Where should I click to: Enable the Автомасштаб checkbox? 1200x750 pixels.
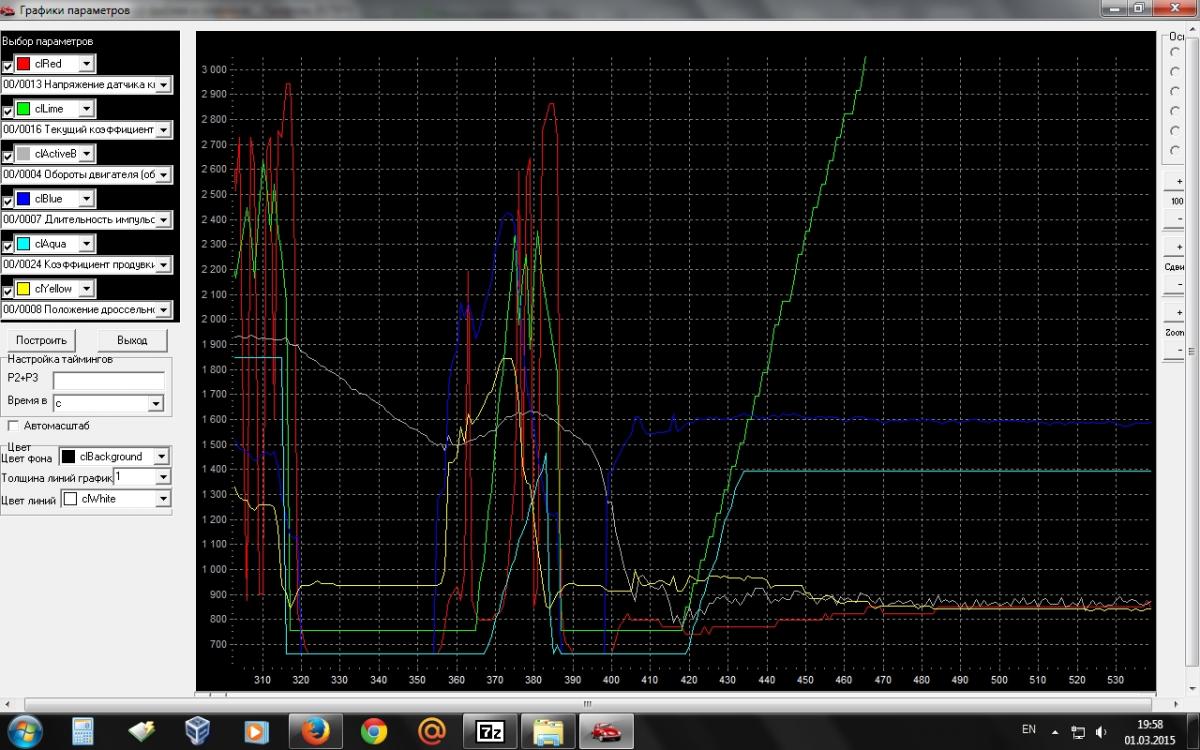click(x=13, y=425)
